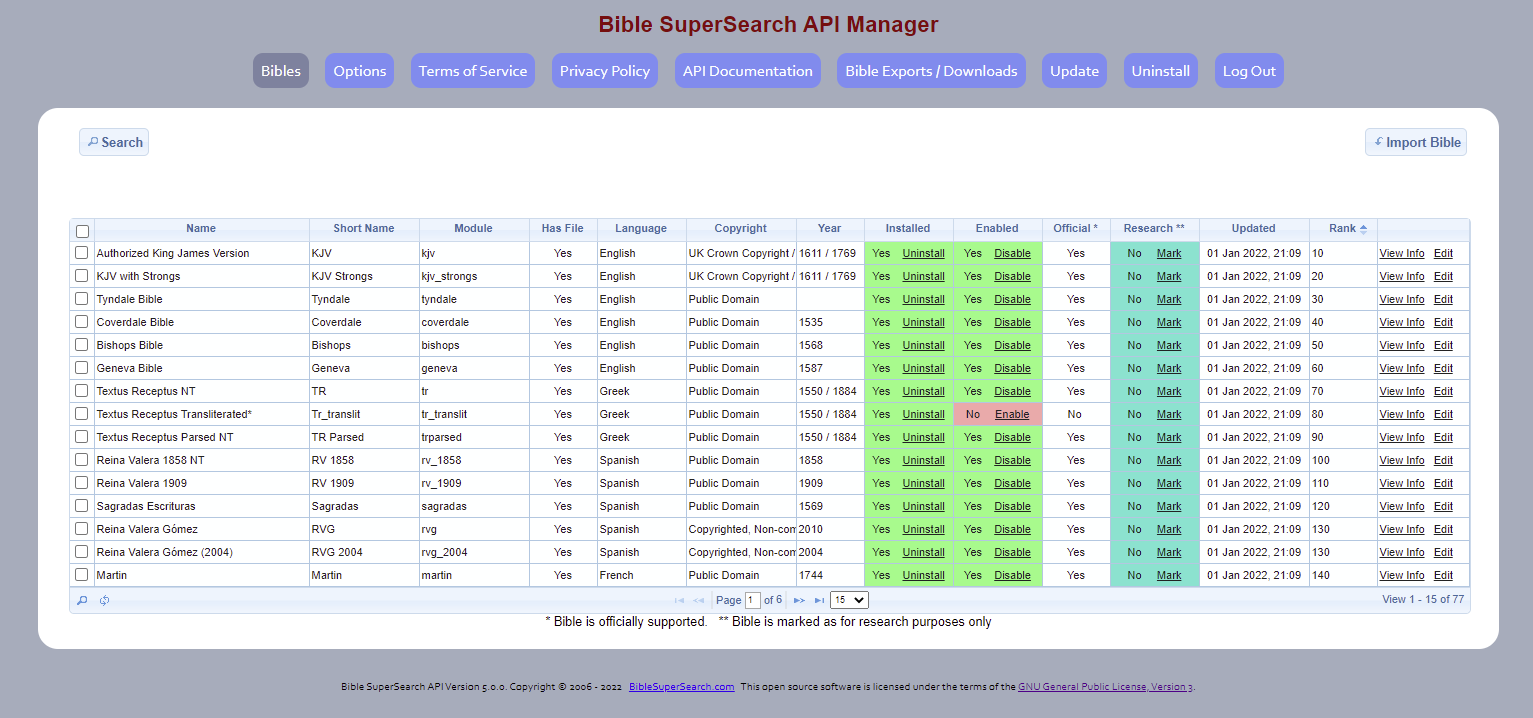Viewport: 1533px width, 718px height.
Task: Open the BibleSuperSearch.com footer link
Action: 682,687
